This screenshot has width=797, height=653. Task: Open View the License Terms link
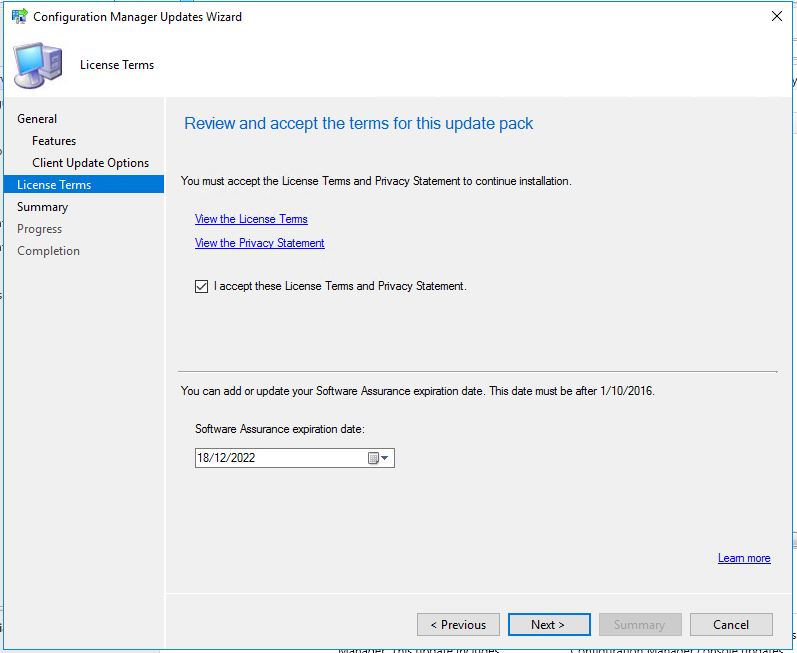[251, 219]
